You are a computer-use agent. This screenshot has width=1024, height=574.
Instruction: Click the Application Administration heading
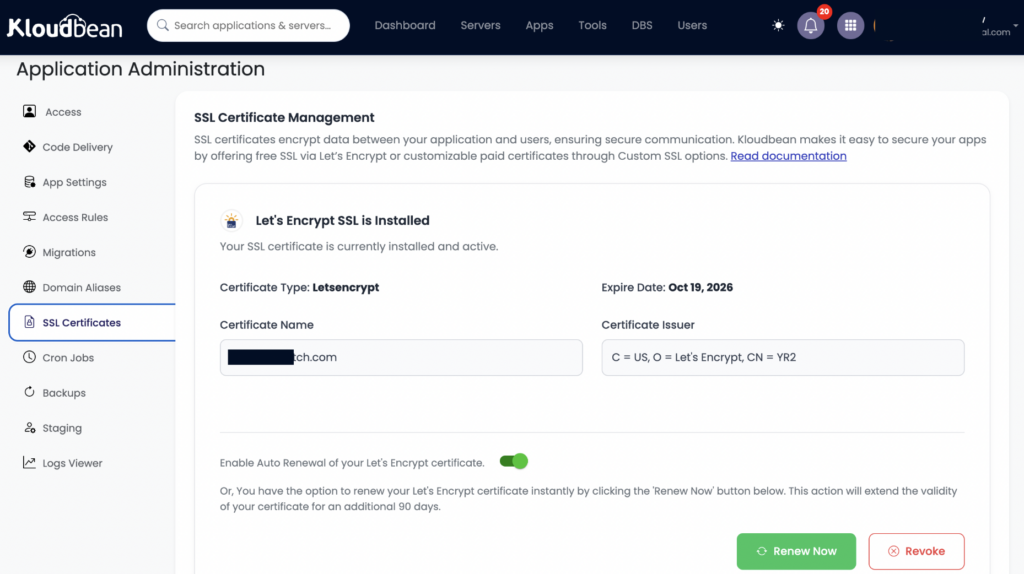point(140,69)
